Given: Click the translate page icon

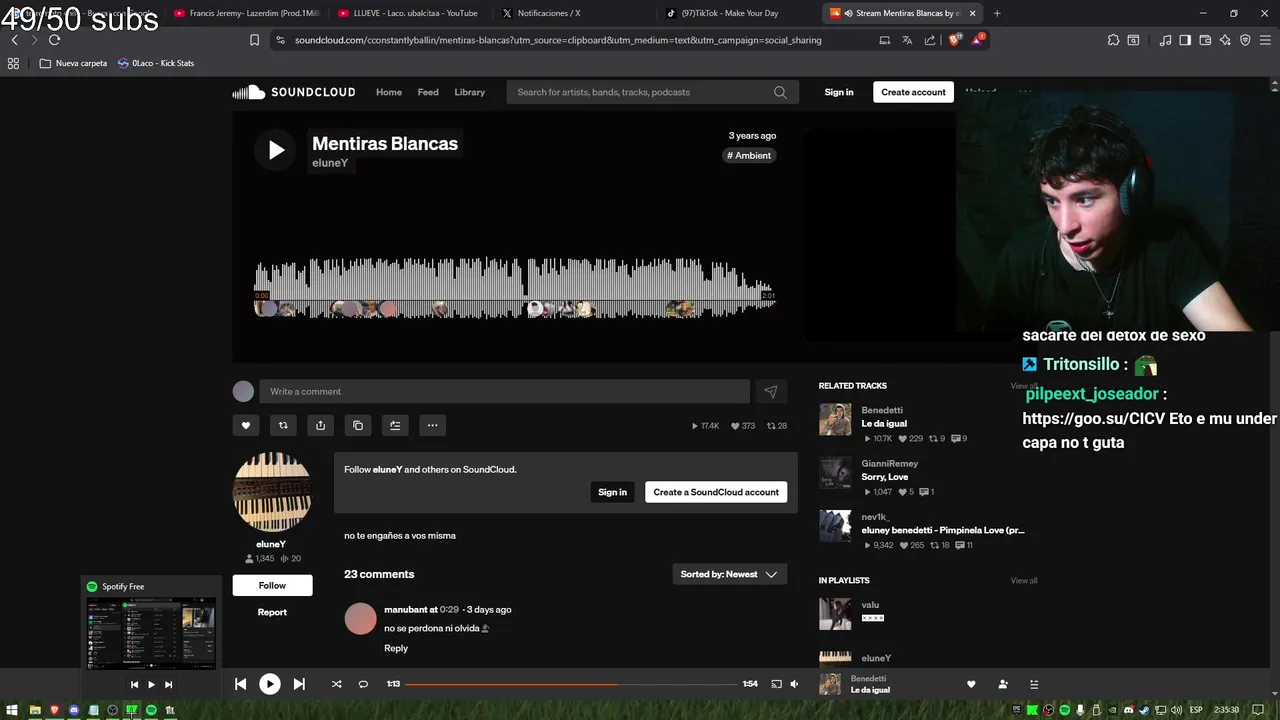Looking at the screenshot, I should coord(907,40).
